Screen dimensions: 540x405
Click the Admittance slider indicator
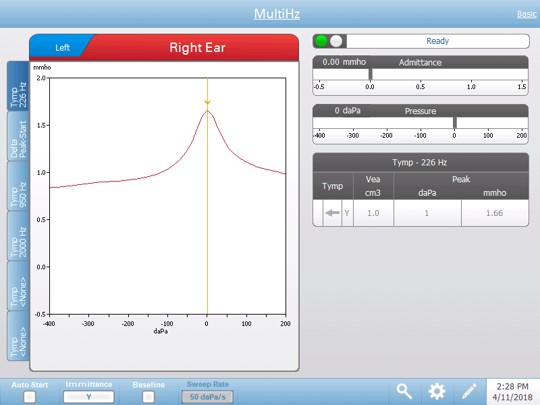[x=371, y=74]
